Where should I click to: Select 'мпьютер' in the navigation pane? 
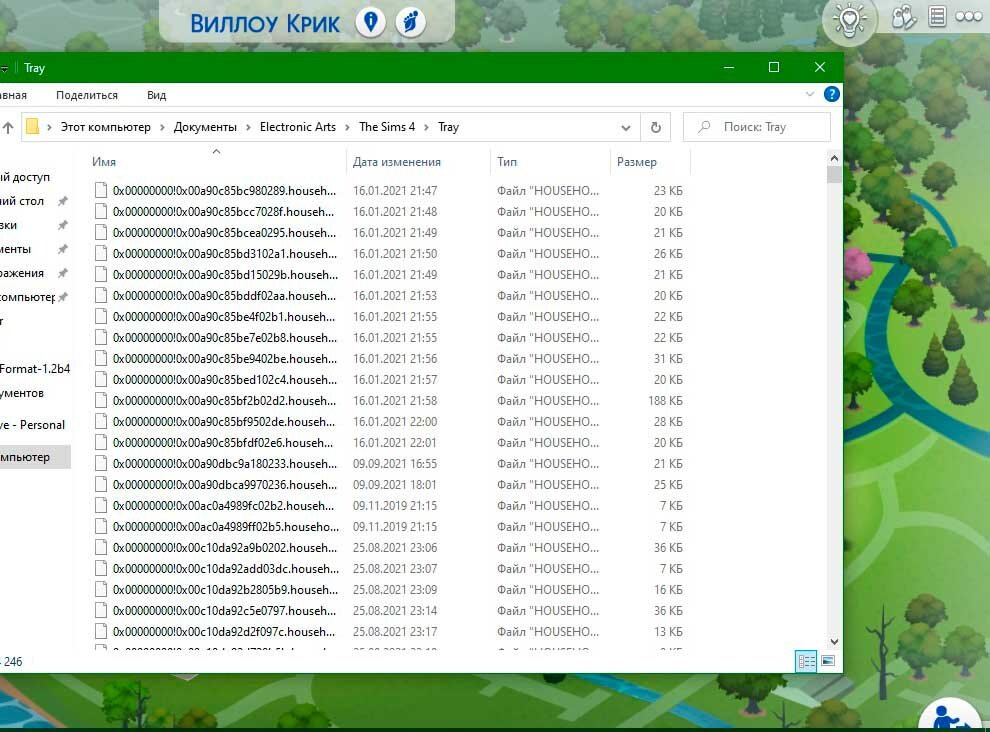click(x=35, y=457)
